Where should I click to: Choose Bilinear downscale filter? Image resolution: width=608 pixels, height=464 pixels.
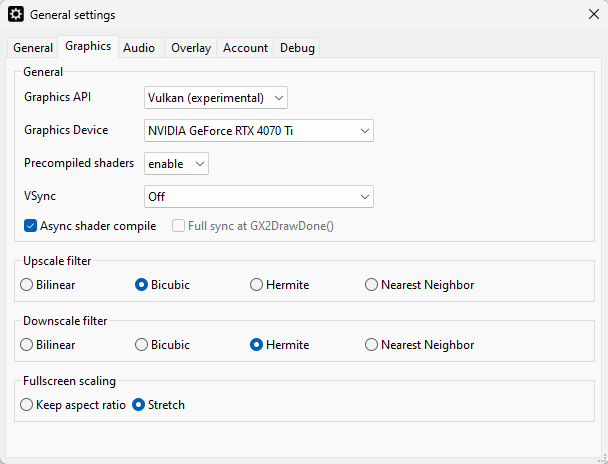pyautogui.click(x=27, y=345)
